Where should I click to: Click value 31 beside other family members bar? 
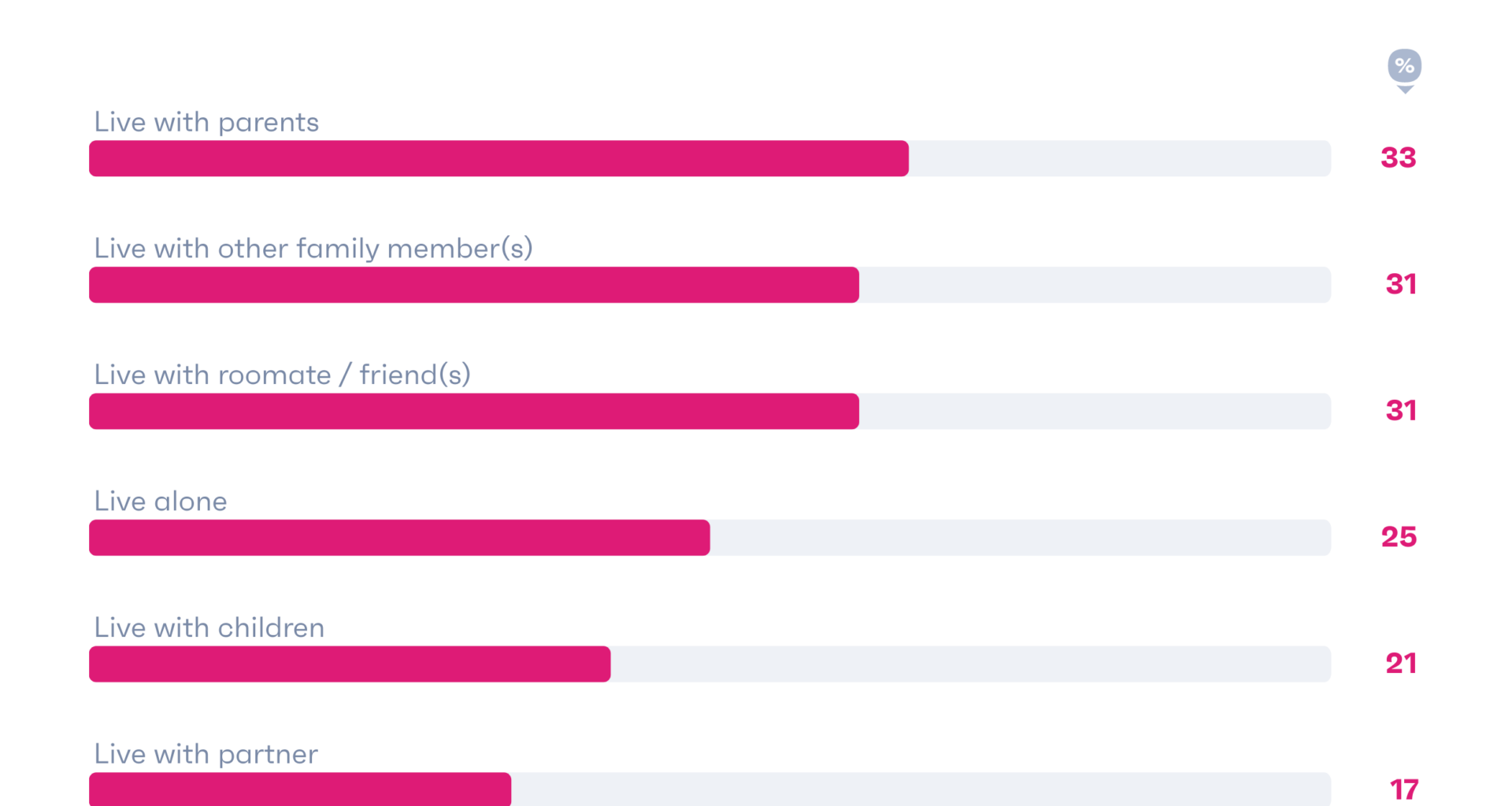pyautogui.click(x=1401, y=284)
